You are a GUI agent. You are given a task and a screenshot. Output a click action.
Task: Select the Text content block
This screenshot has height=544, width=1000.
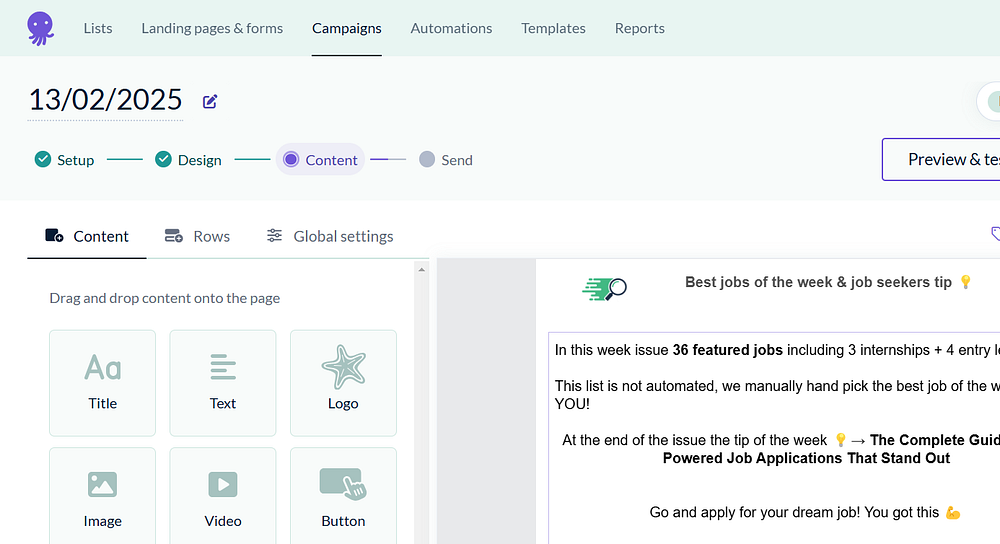point(223,383)
